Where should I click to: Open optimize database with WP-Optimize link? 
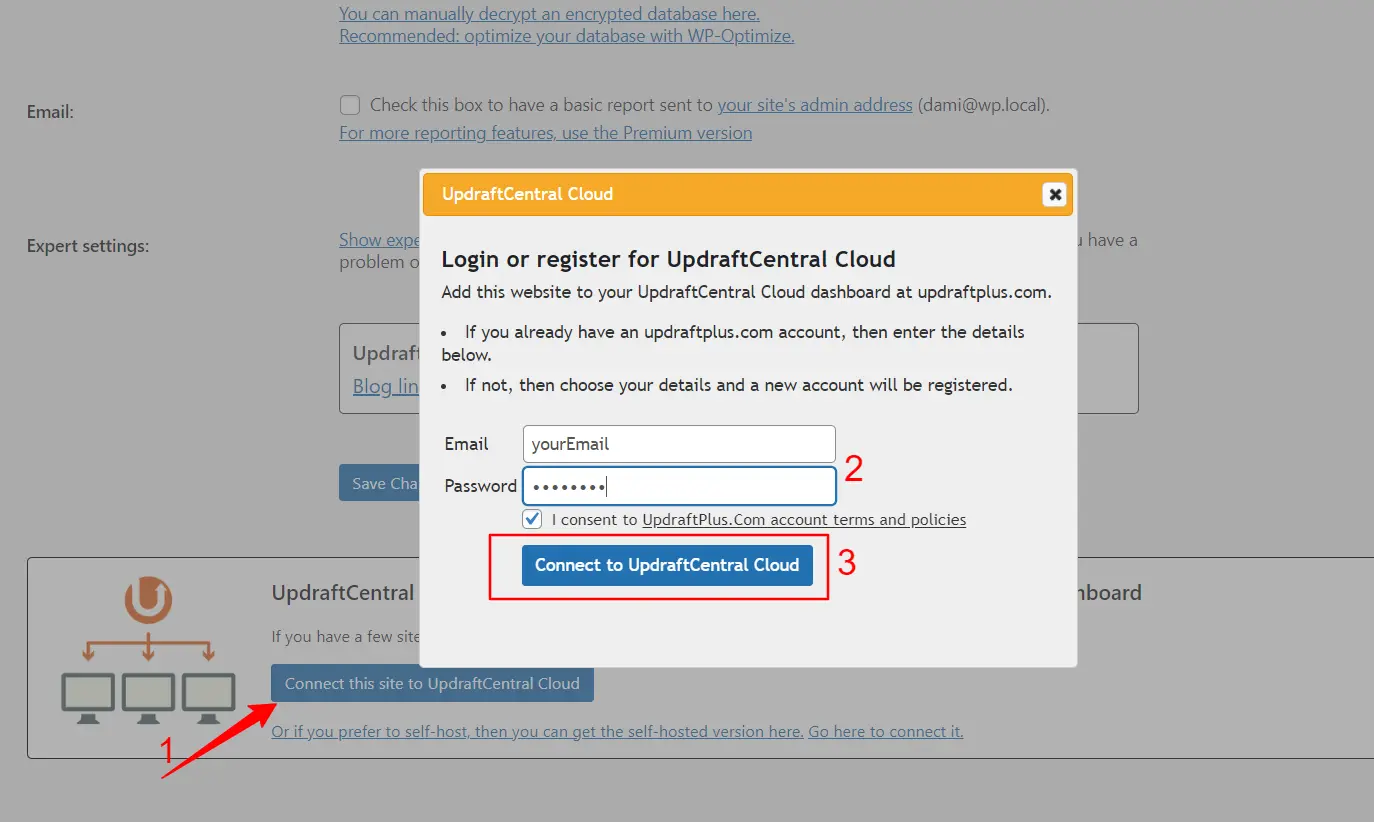tap(566, 36)
